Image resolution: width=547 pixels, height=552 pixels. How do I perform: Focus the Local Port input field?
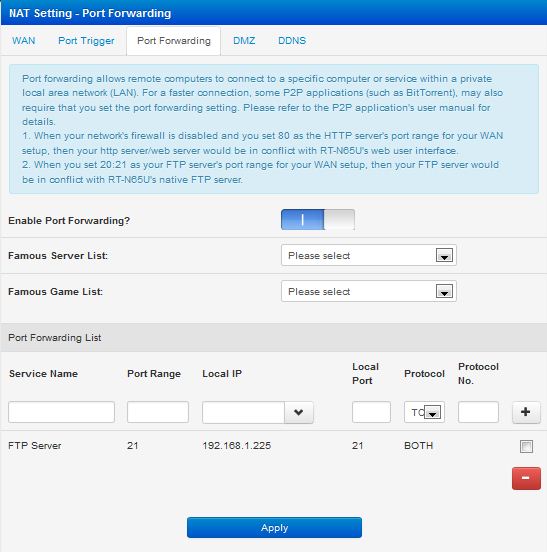[x=371, y=412]
